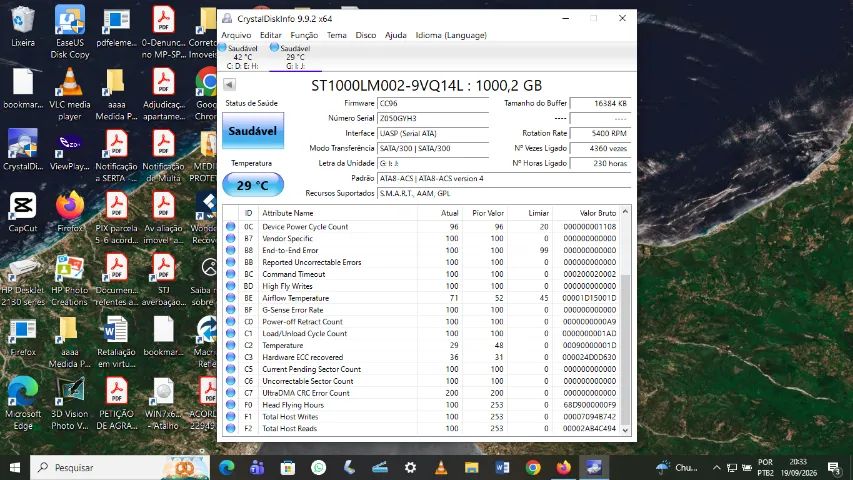Click the status icon of Airflow Temperature row
The width and height of the screenshot is (853, 480).
231,298
